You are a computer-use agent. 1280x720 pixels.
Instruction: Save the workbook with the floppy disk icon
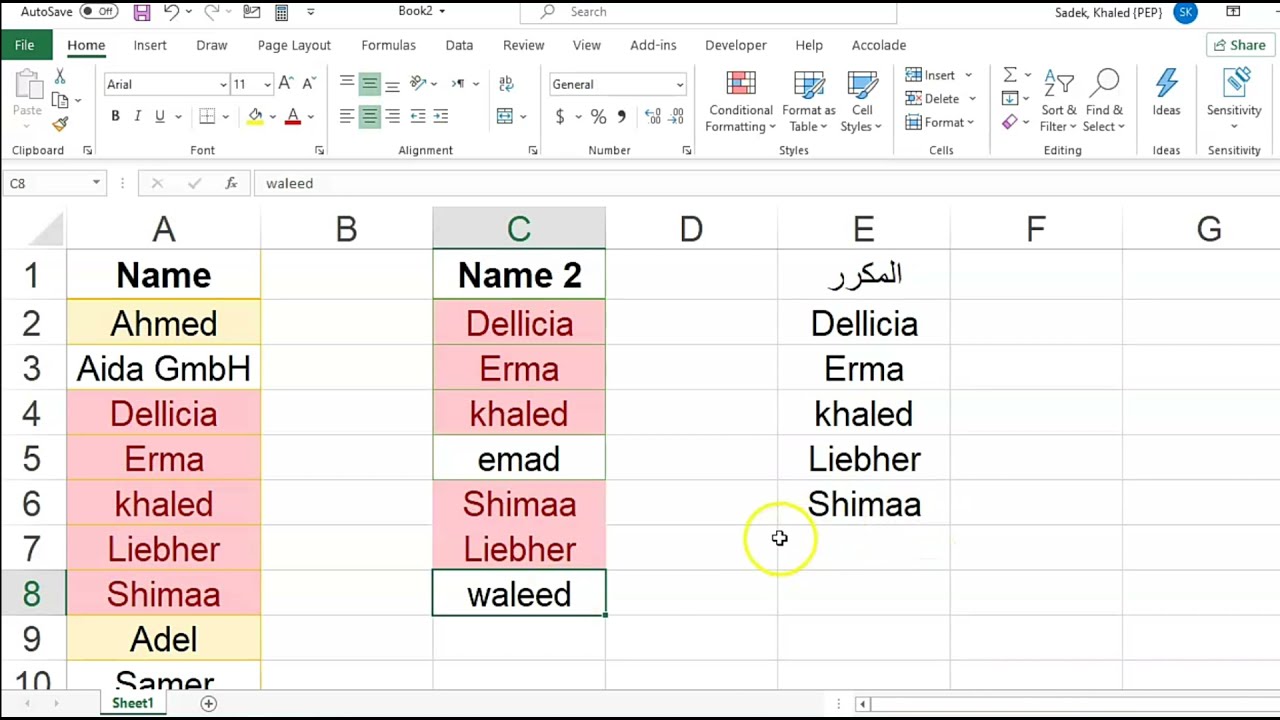pos(141,12)
